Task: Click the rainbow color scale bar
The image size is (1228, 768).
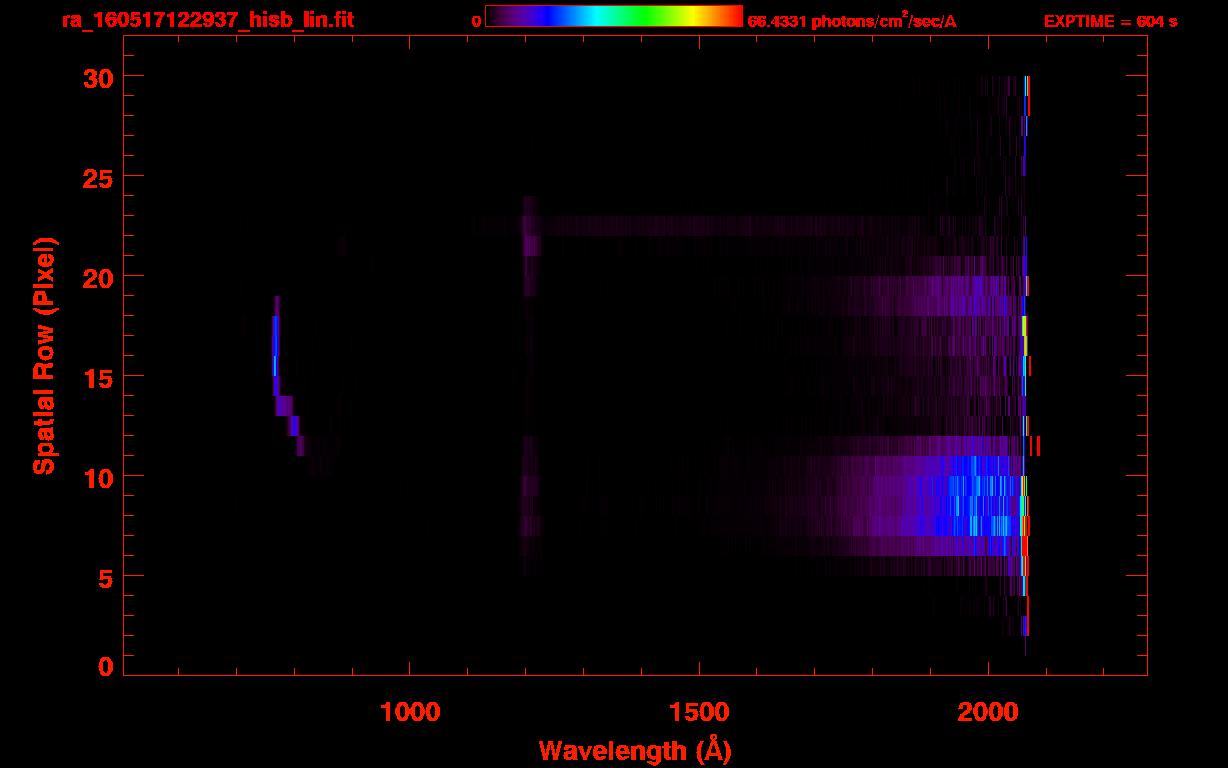Action: coord(614,17)
